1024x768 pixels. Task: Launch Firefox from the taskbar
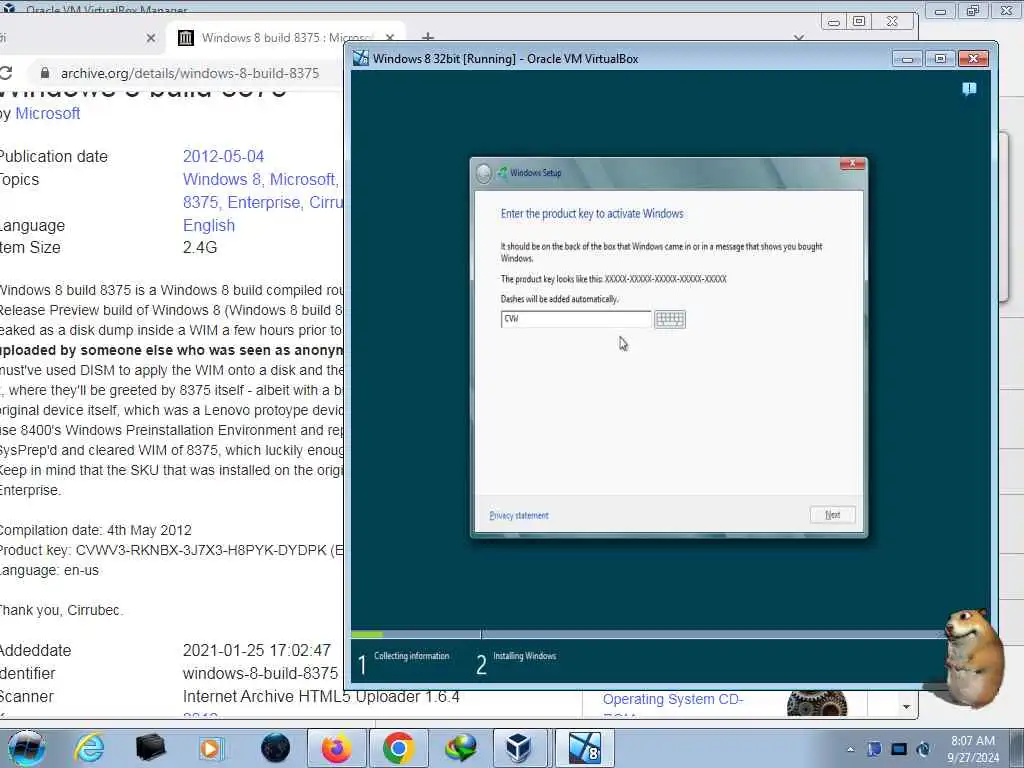point(336,748)
